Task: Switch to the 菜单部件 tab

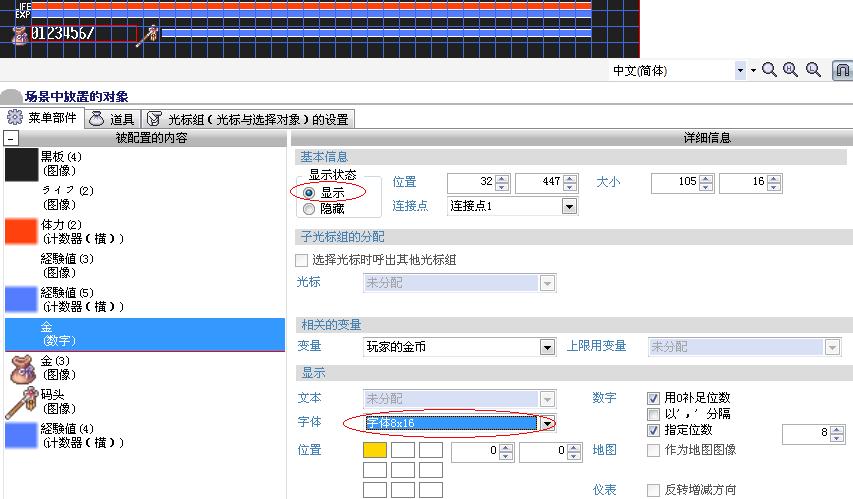Action: (x=42, y=118)
